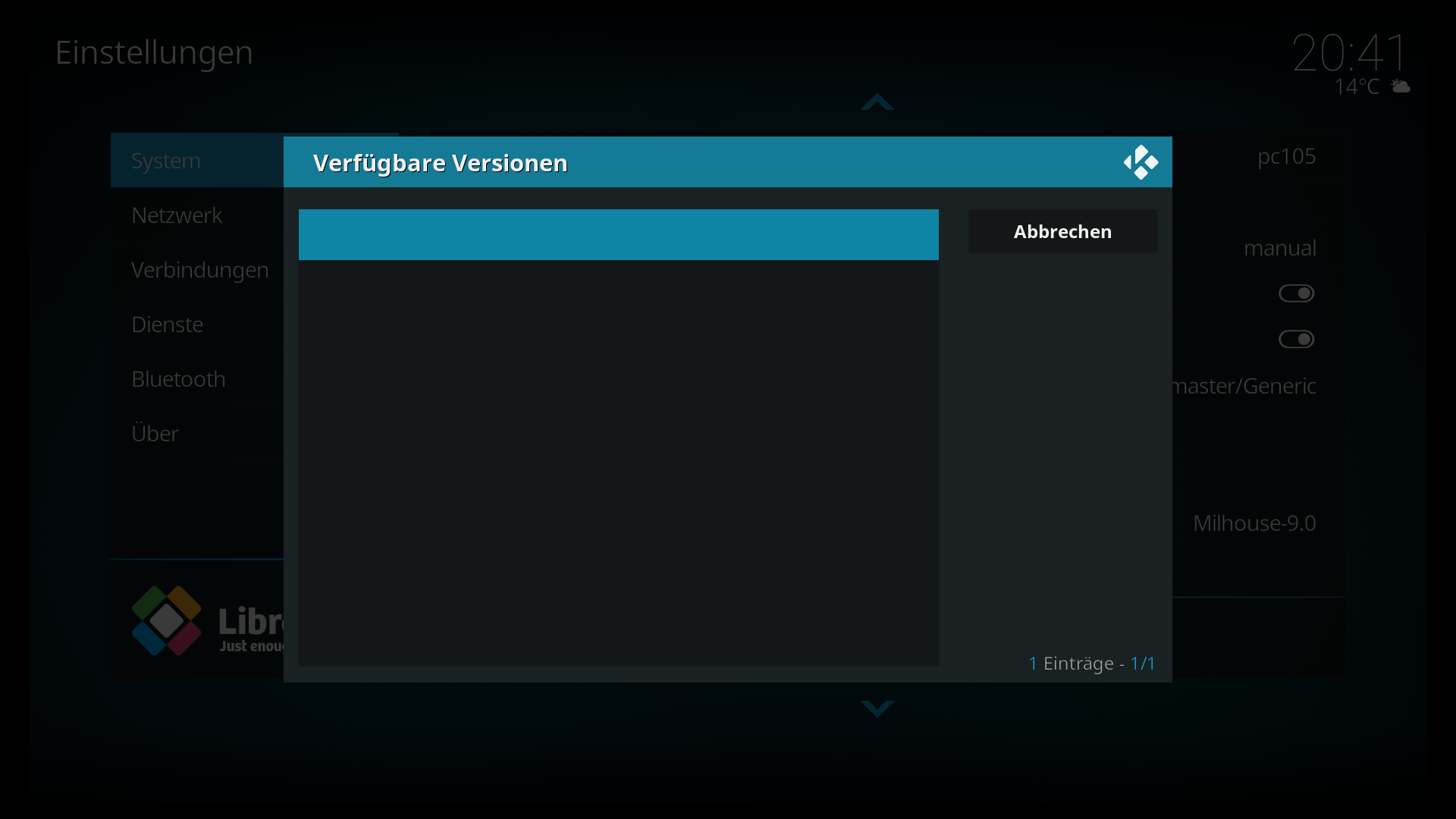
Task: Click the 14°C temperature reading
Action: point(1357,87)
